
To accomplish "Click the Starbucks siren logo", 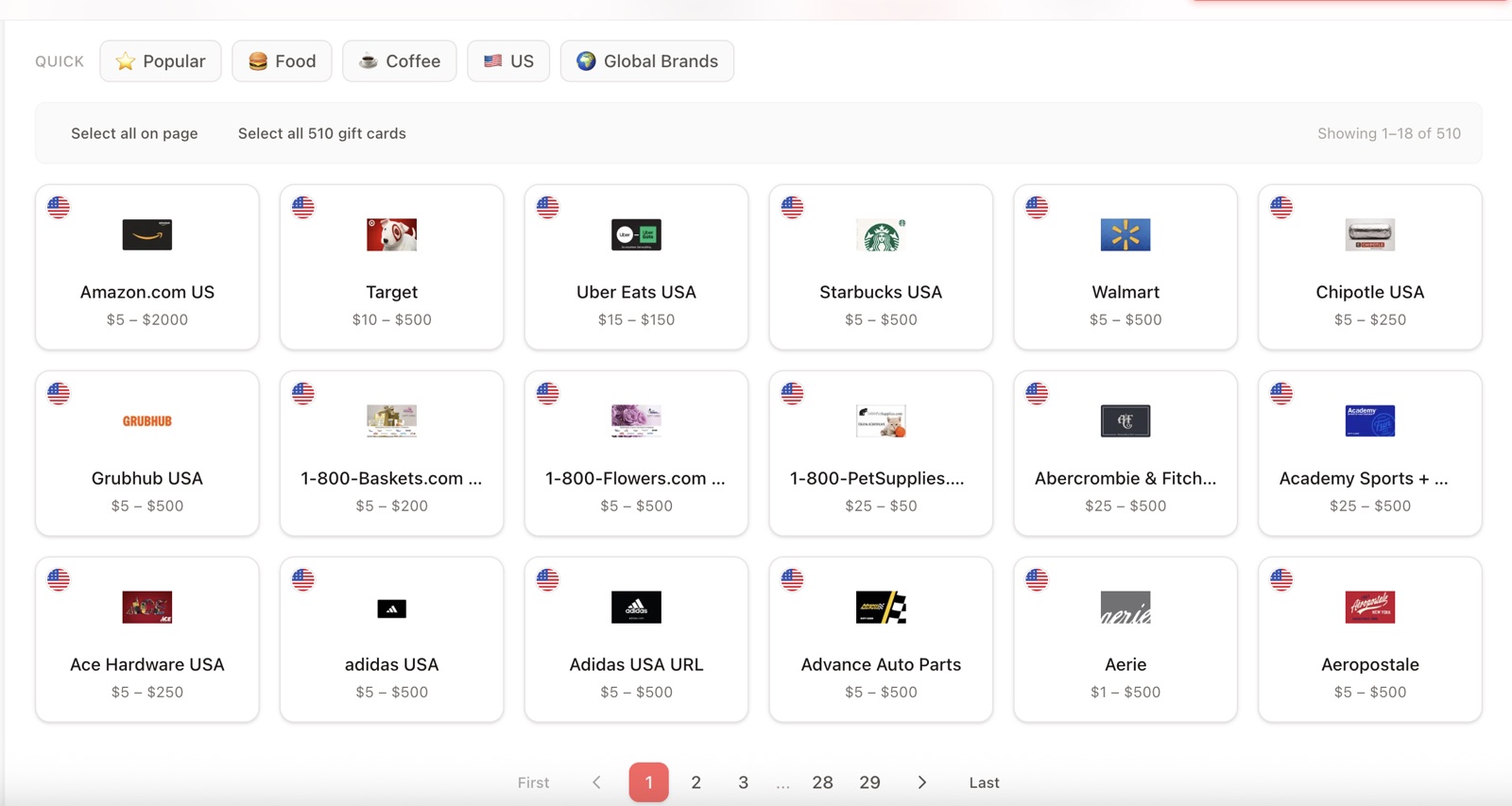I will 881,234.
